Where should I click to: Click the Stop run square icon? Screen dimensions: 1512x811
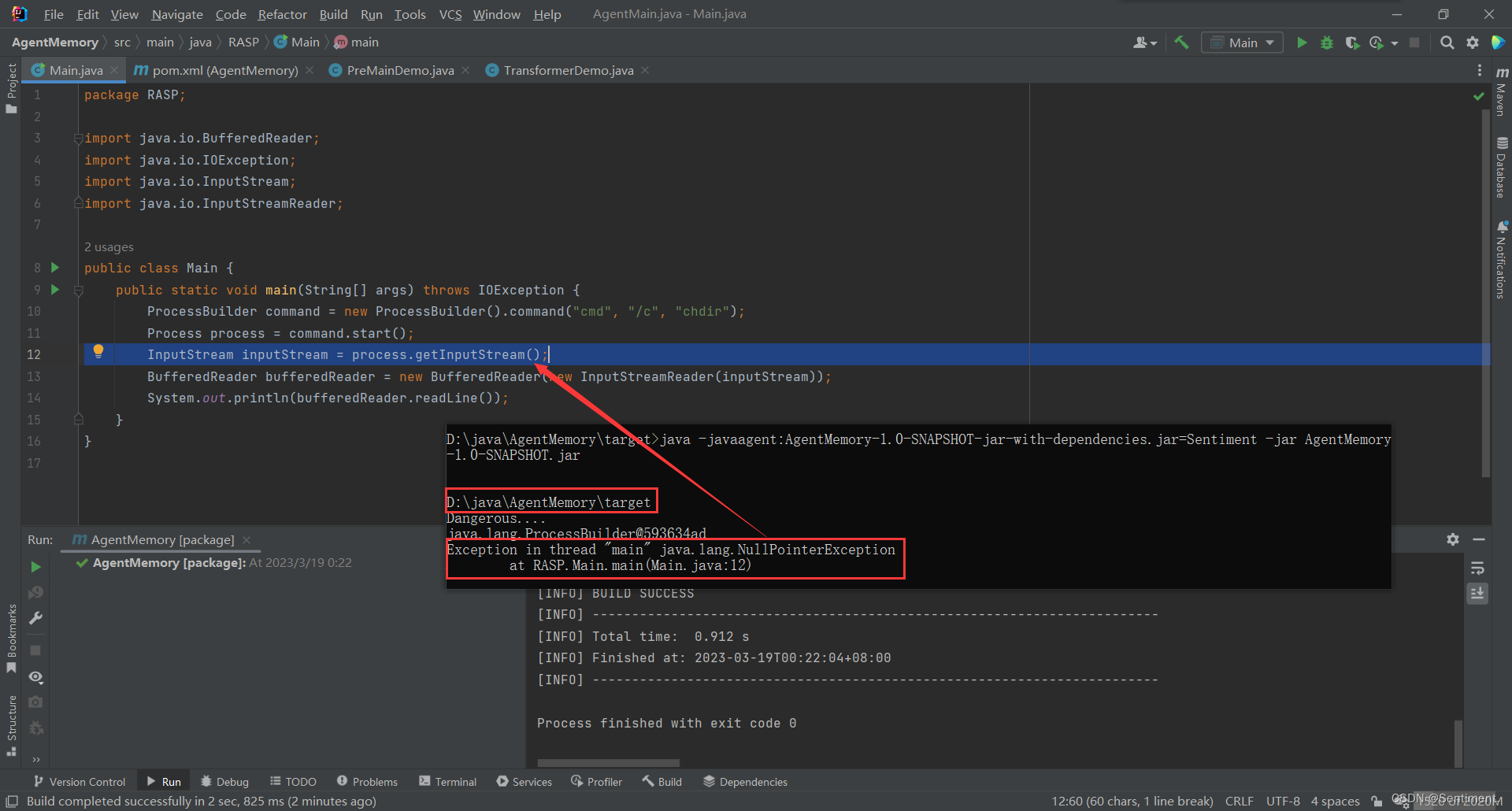[x=1414, y=43]
